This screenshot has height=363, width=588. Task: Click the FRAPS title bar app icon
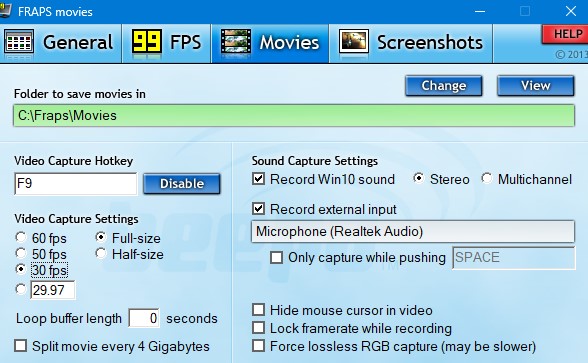[4, 11]
